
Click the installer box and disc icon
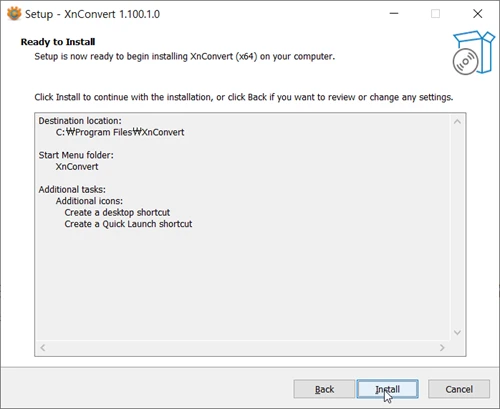point(473,53)
